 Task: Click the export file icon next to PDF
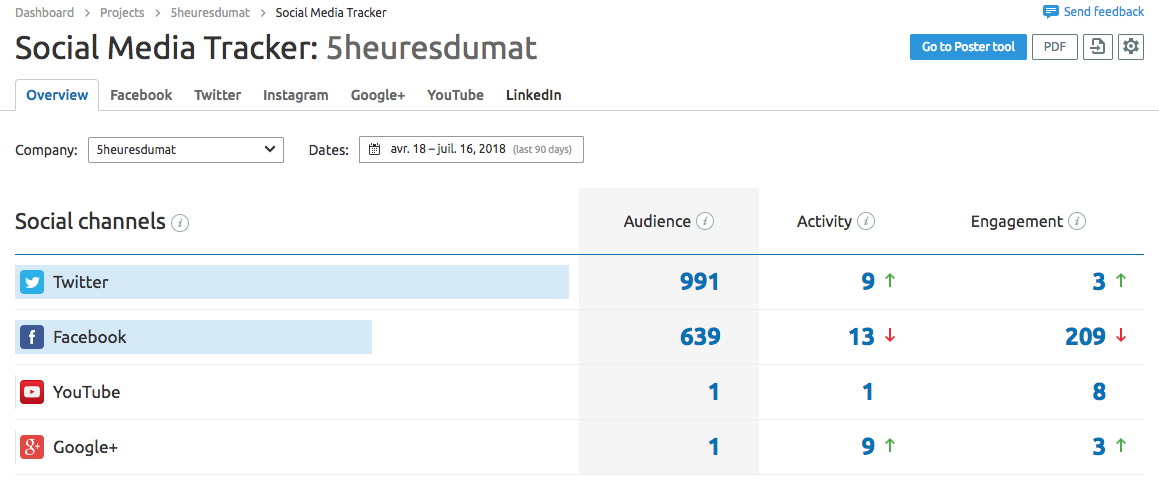tap(1097, 47)
